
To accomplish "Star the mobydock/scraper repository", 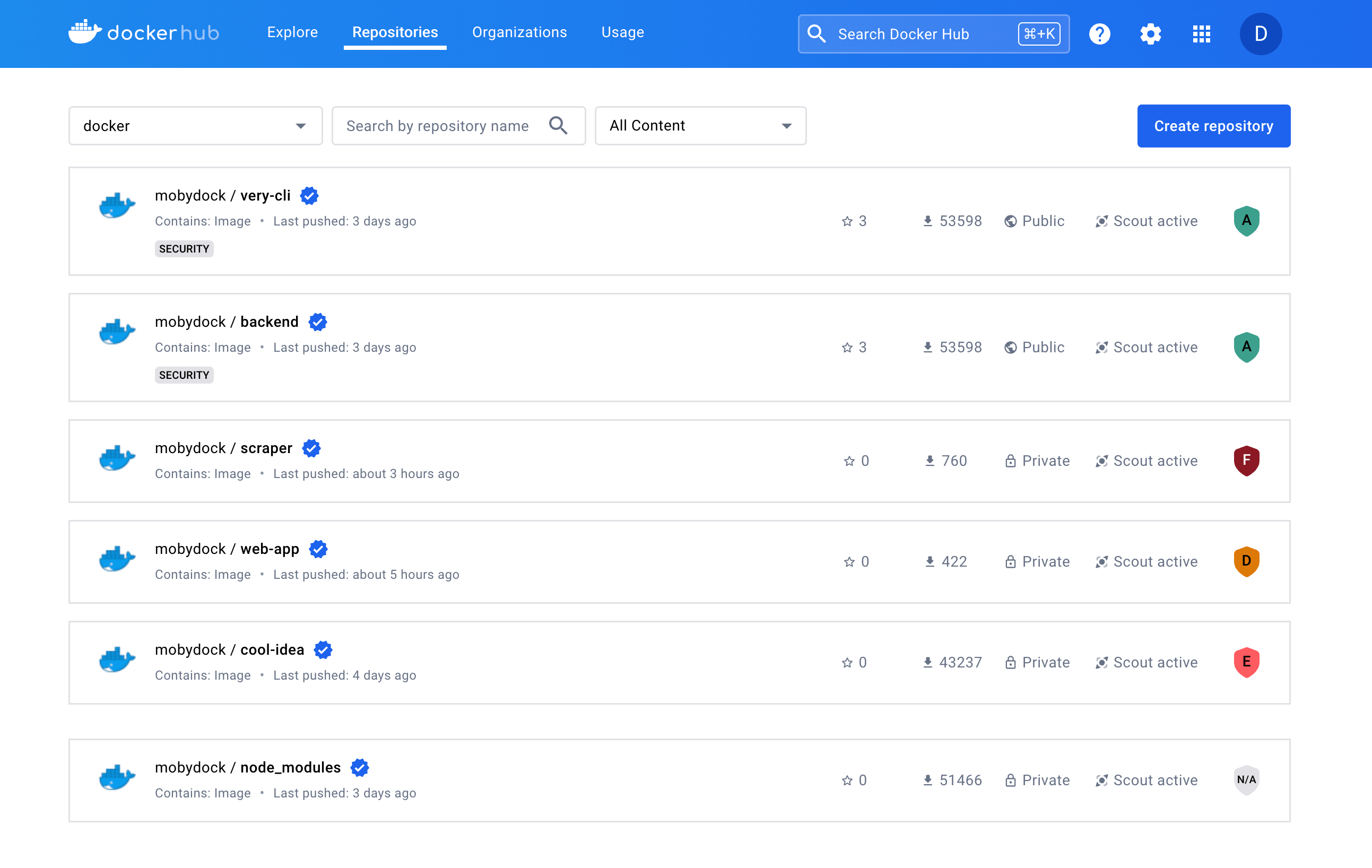I will click(849, 461).
